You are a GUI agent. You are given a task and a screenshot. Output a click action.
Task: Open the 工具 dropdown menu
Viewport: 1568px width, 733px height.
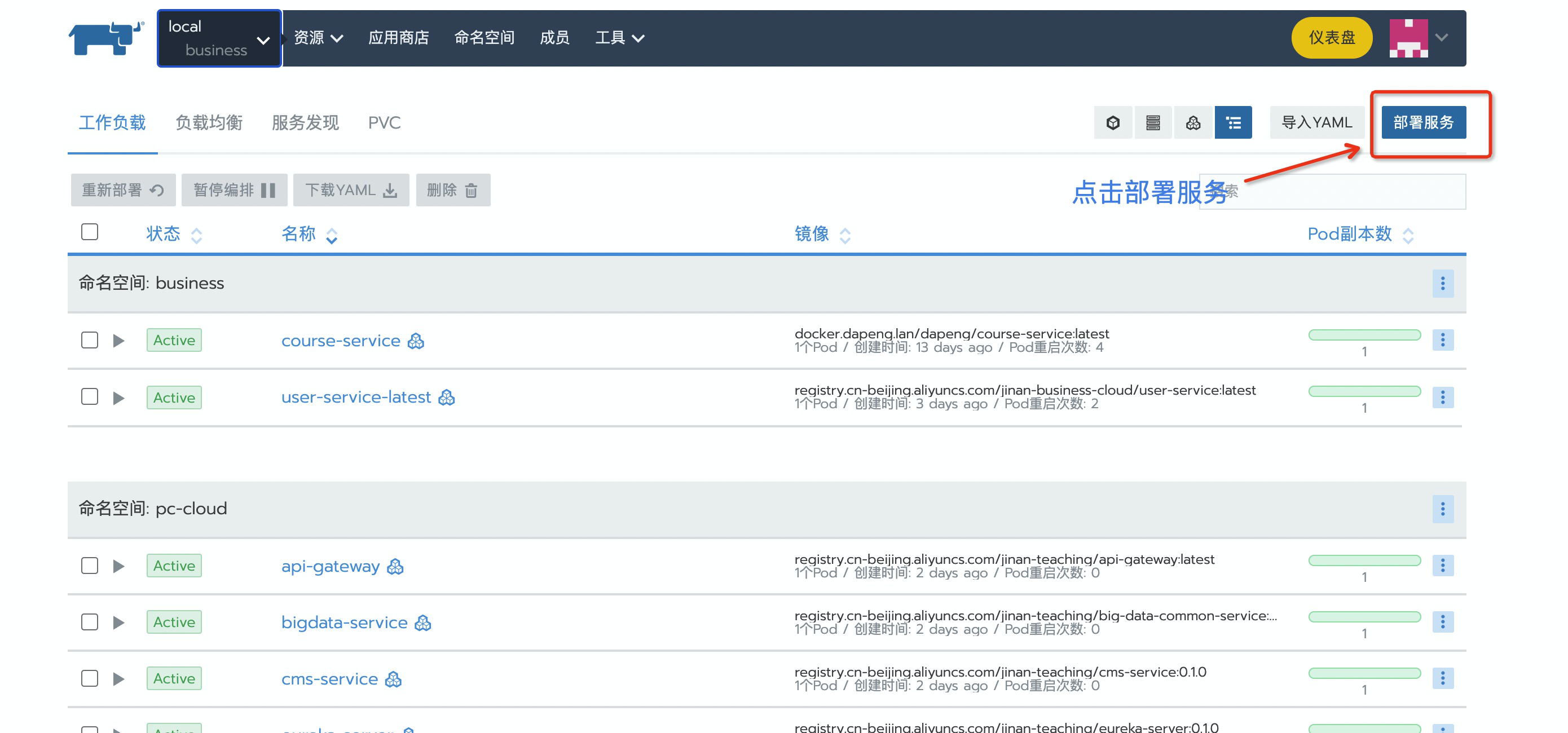[x=619, y=38]
